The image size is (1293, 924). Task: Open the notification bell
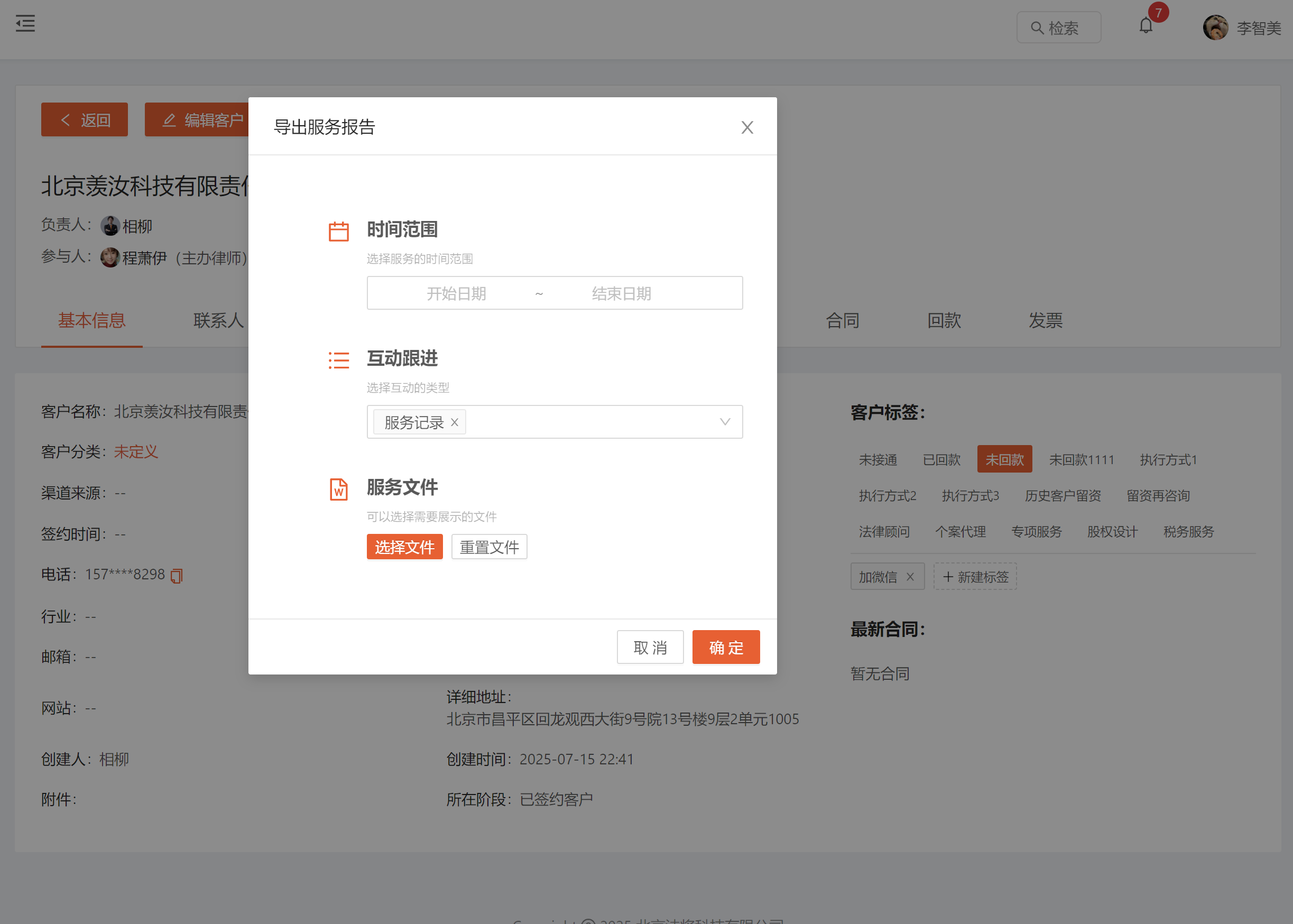click(1146, 26)
